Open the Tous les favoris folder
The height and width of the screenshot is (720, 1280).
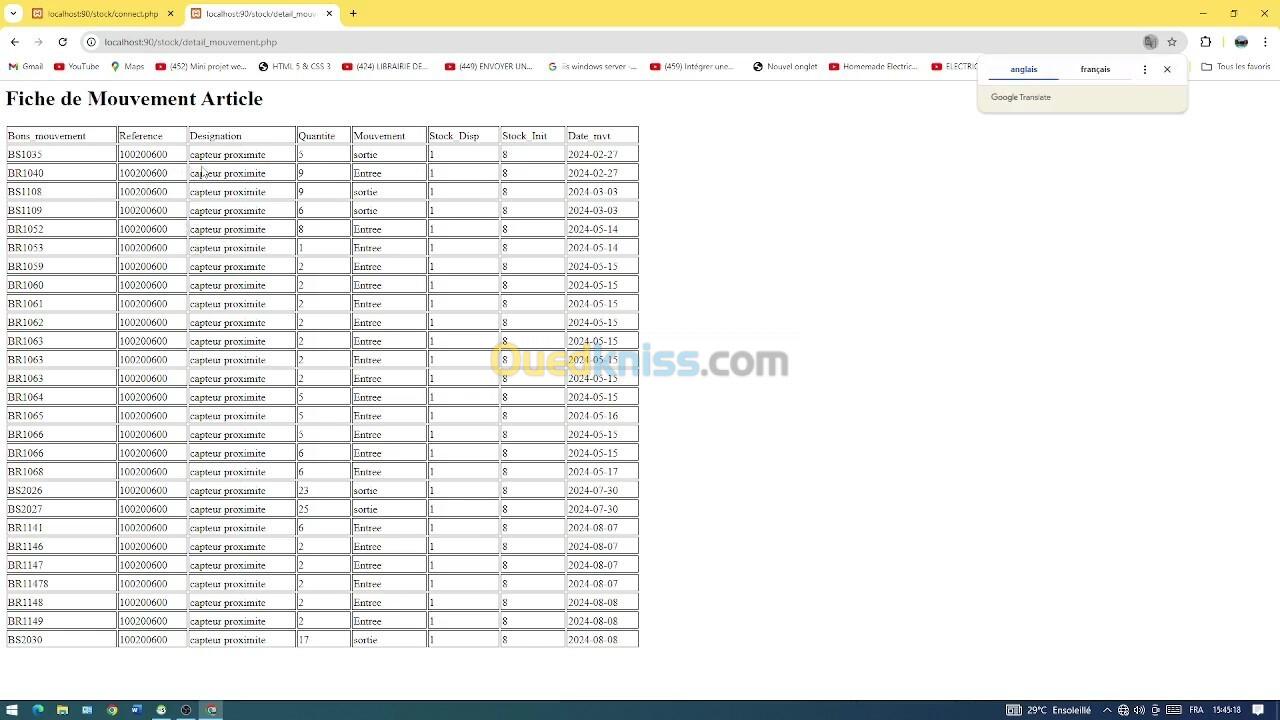click(x=1236, y=67)
